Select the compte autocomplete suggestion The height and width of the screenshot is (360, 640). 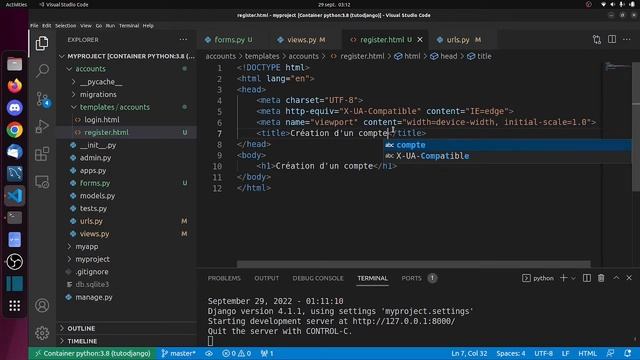[x=507, y=145]
